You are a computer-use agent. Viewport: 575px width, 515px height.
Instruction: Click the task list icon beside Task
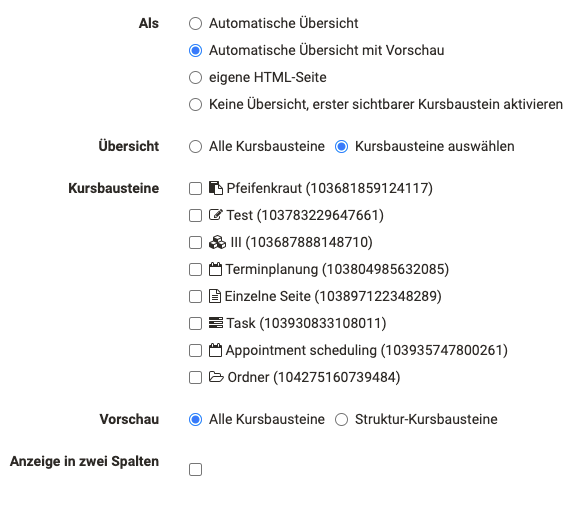click(216, 323)
